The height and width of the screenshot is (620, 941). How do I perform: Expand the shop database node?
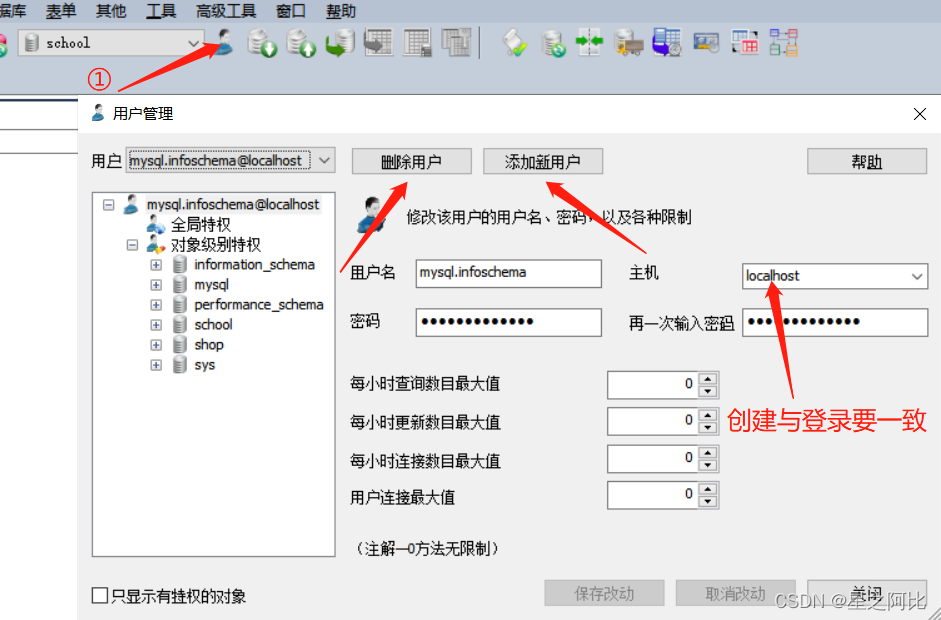pyautogui.click(x=156, y=345)
